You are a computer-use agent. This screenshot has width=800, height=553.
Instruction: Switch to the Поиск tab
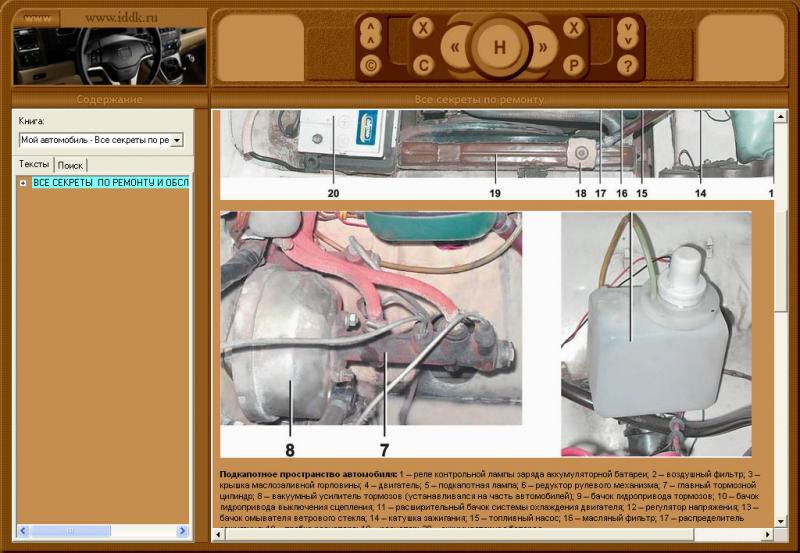point(70,164)
